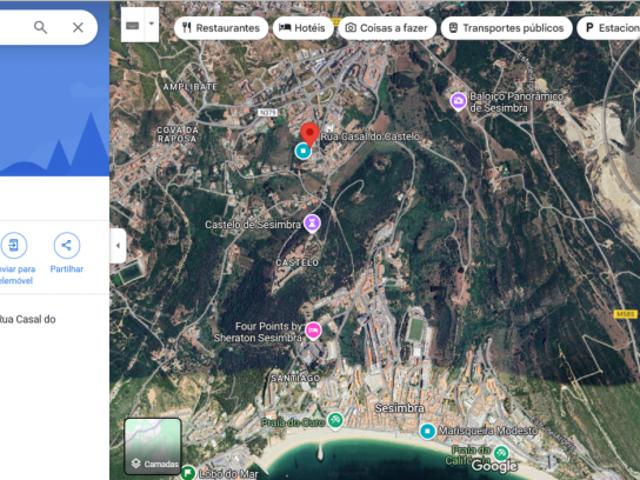Open the Camadas layers thumbnail
Image resolution: width=640 pixels, height=480 pixels.
(153, 445)
